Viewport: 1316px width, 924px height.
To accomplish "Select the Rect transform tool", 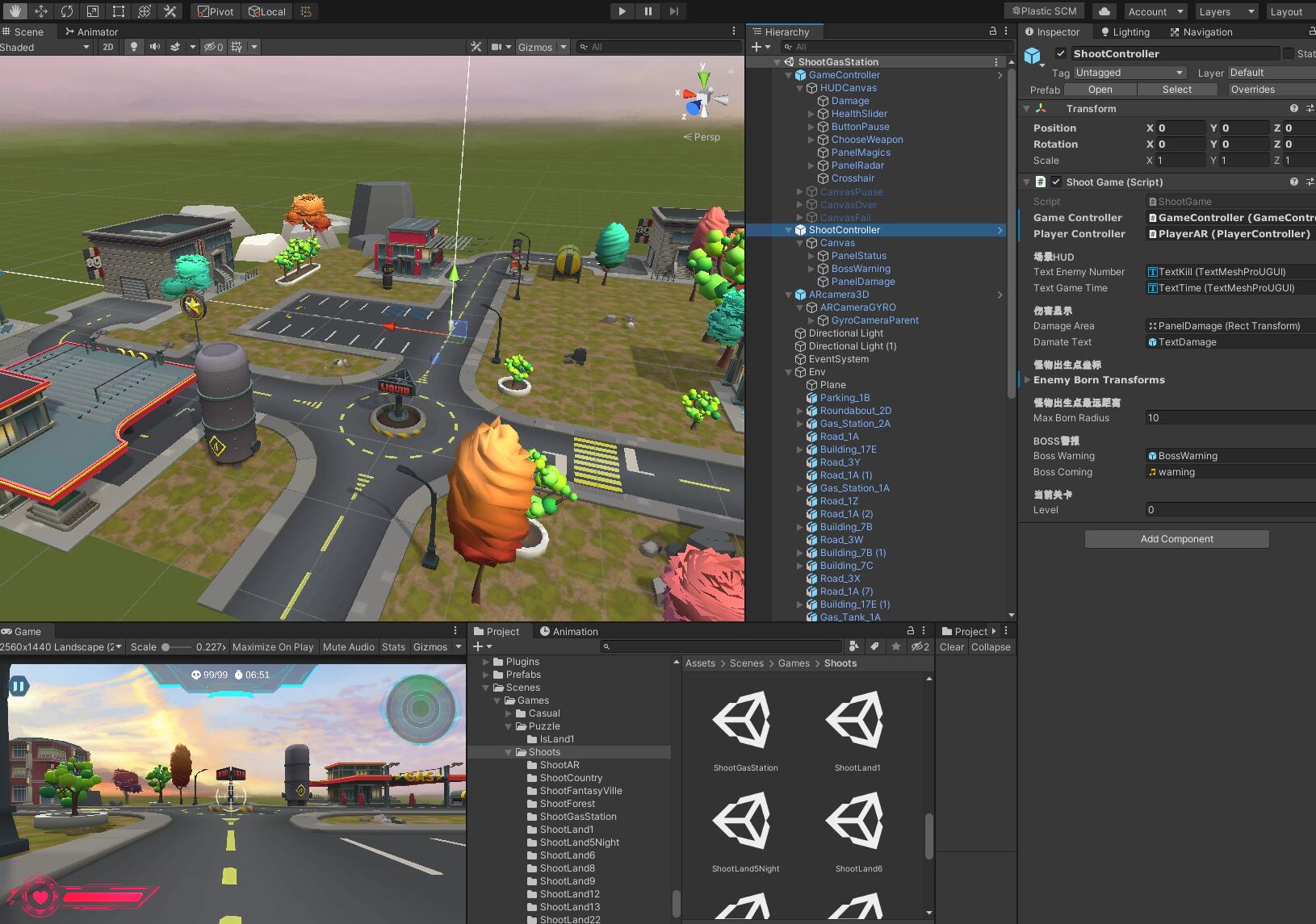I will click(118, 11).
